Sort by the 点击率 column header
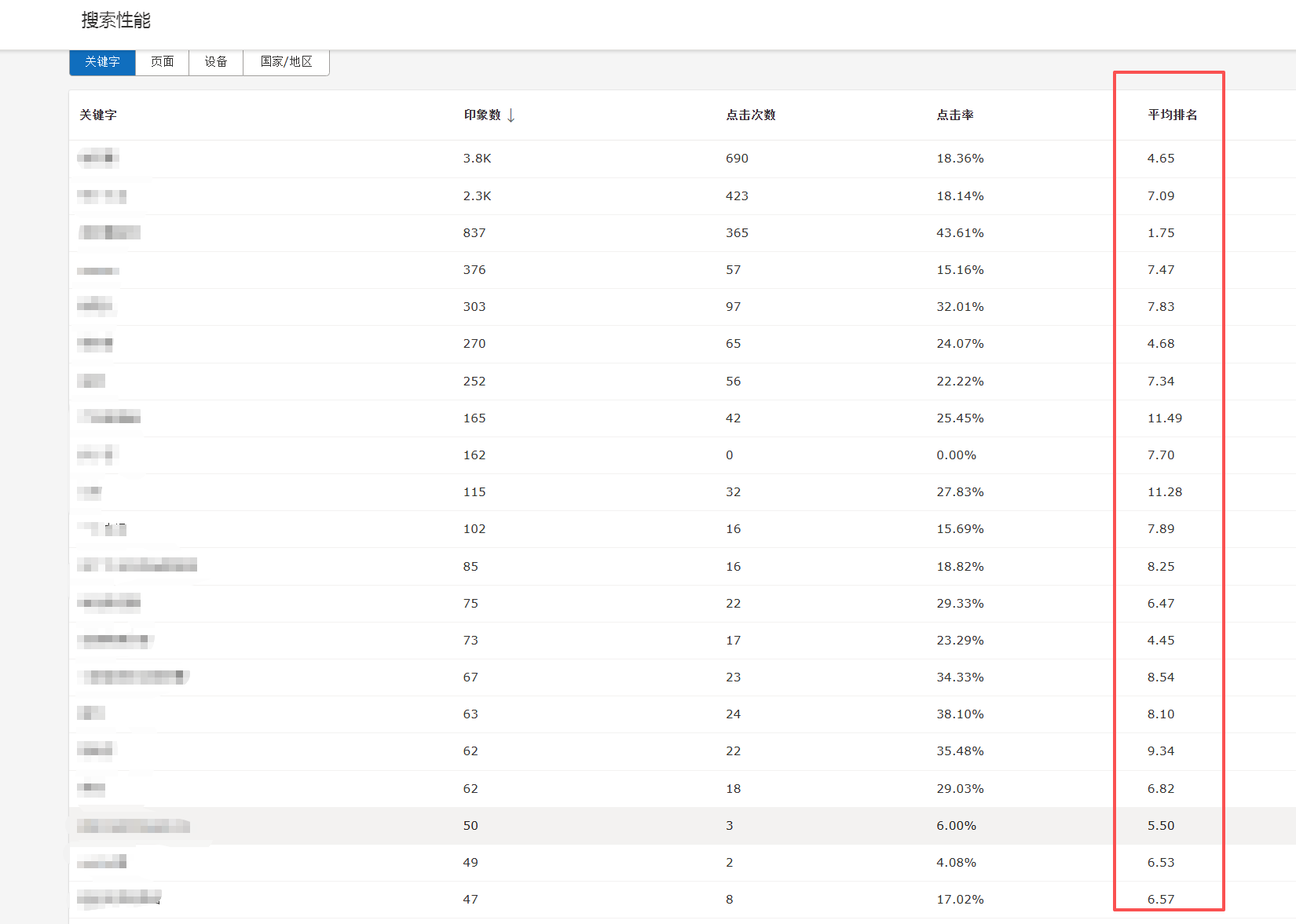 954,115
